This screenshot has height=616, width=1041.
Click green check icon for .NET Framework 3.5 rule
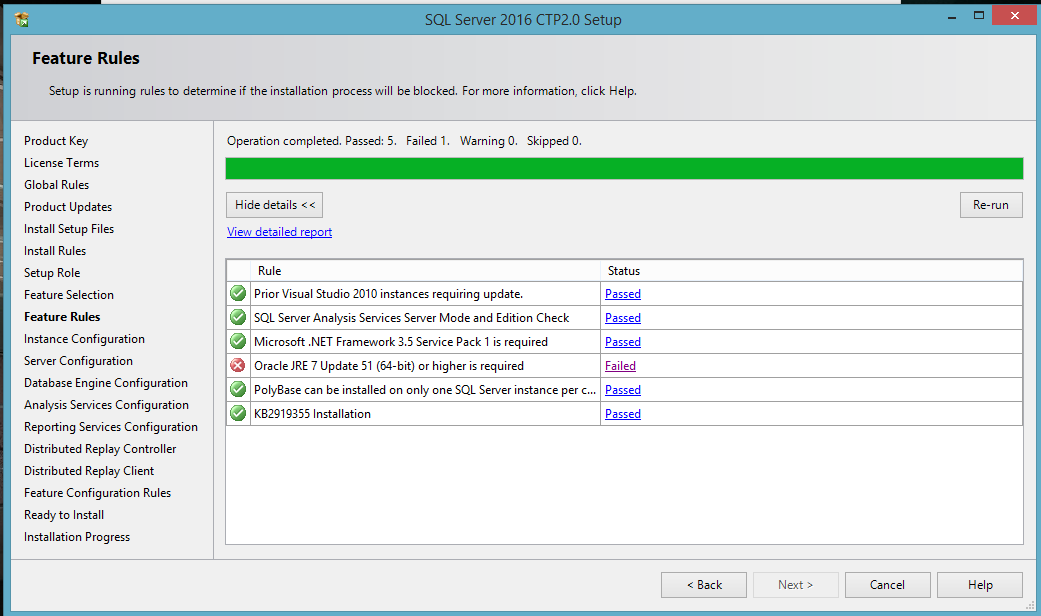click(238, 341)
